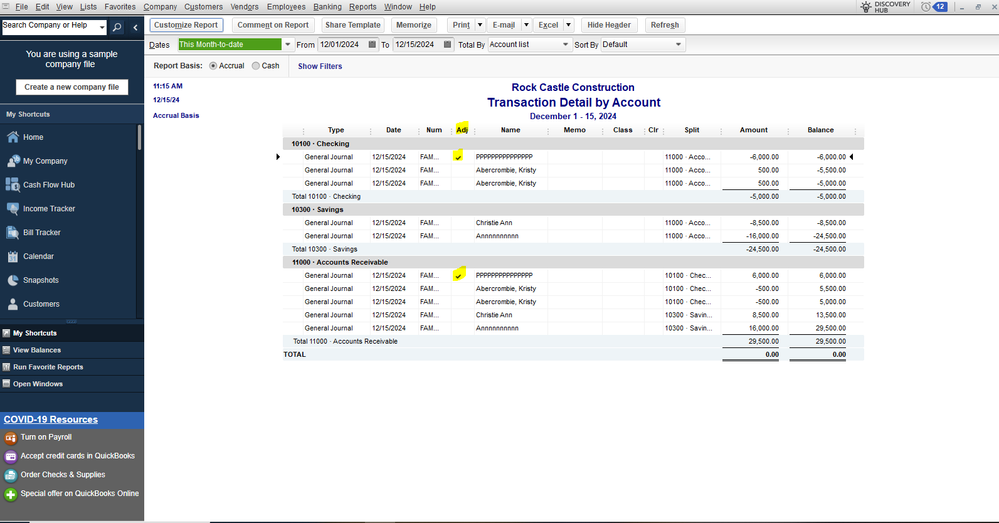Click Christie Ann name in Savings
The height and width of the screenshot is (523, 999).
click(x=494, y=223)
